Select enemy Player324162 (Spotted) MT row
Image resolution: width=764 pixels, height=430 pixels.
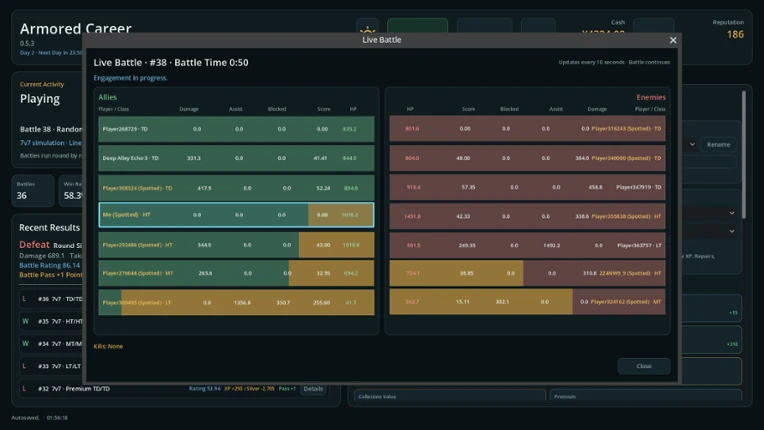(527, 302)
